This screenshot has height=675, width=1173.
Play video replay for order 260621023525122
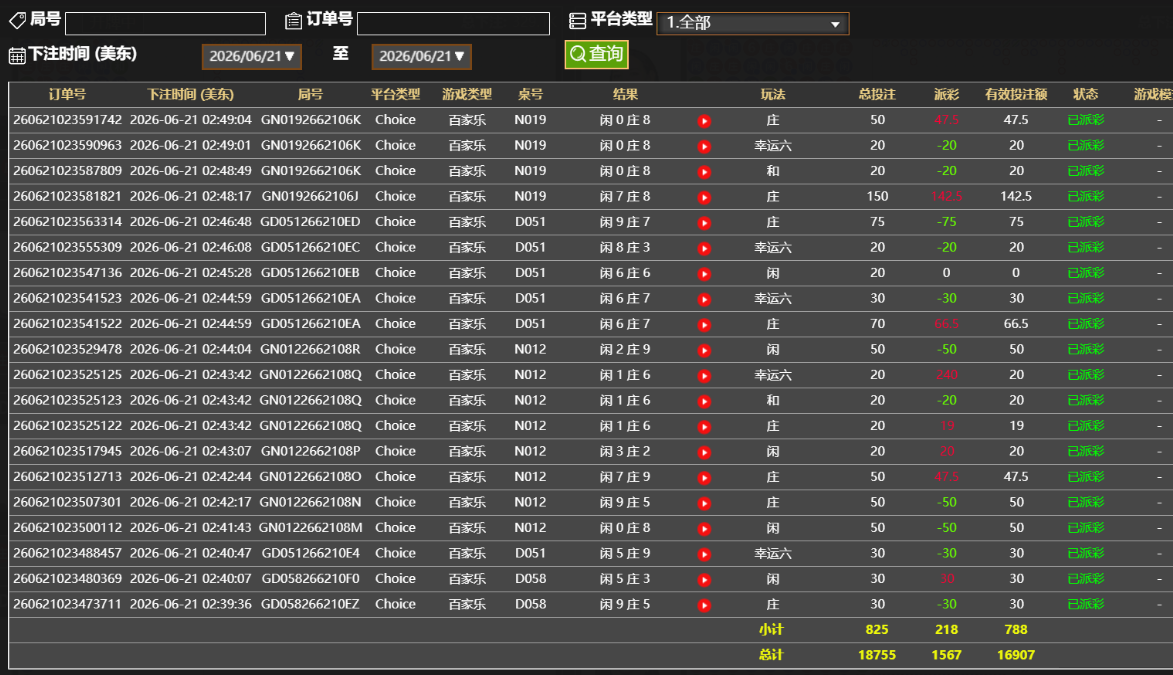(x=704, y=427)
